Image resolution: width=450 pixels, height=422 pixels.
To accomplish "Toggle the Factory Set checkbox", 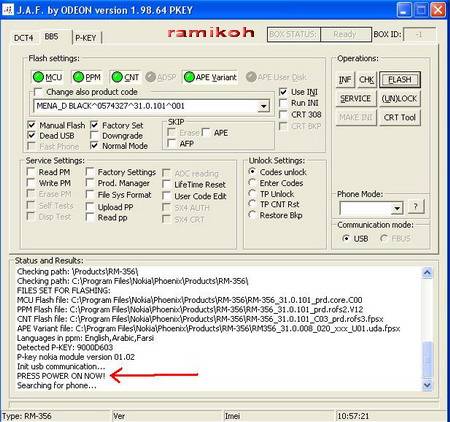I will pos(94,125).
